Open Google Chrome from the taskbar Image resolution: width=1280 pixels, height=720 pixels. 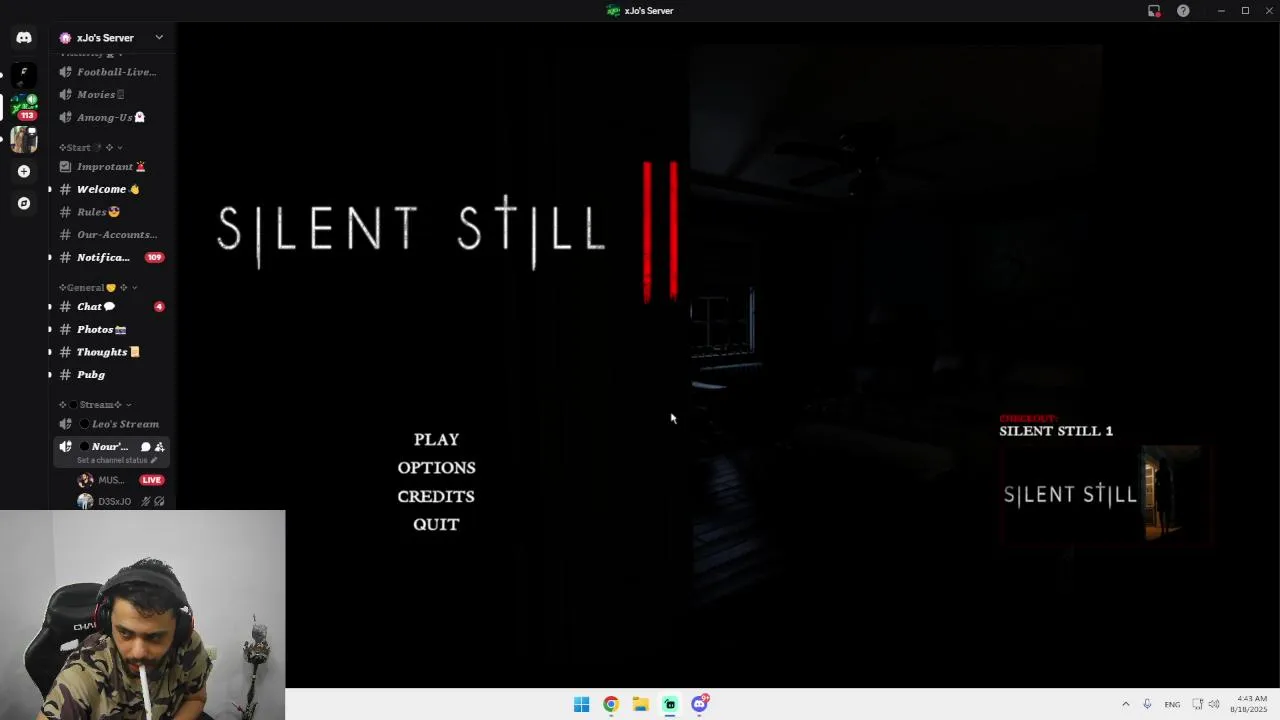tap(611, 704)
